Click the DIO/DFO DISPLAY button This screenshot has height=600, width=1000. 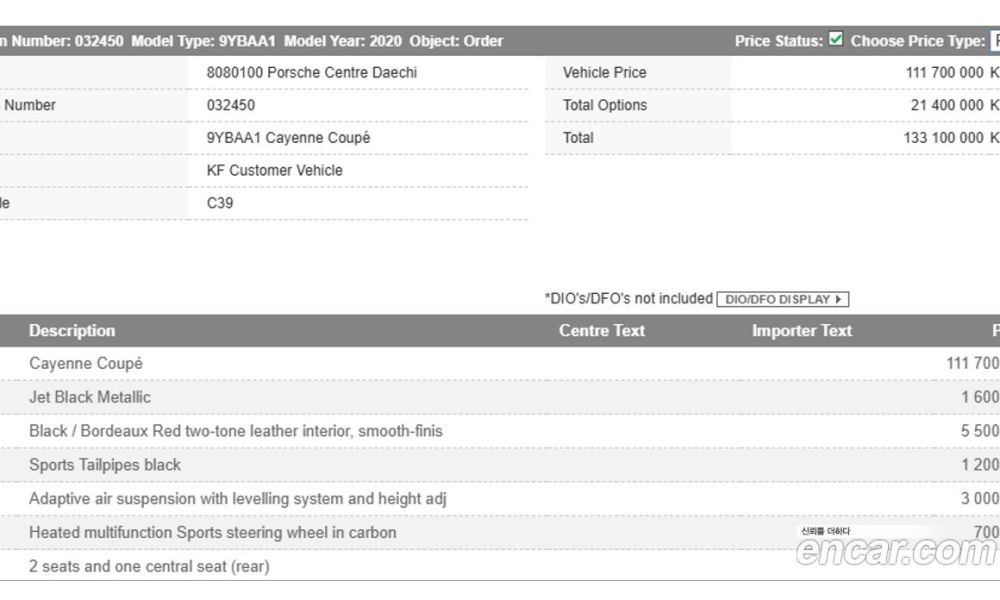pos(783,299)
